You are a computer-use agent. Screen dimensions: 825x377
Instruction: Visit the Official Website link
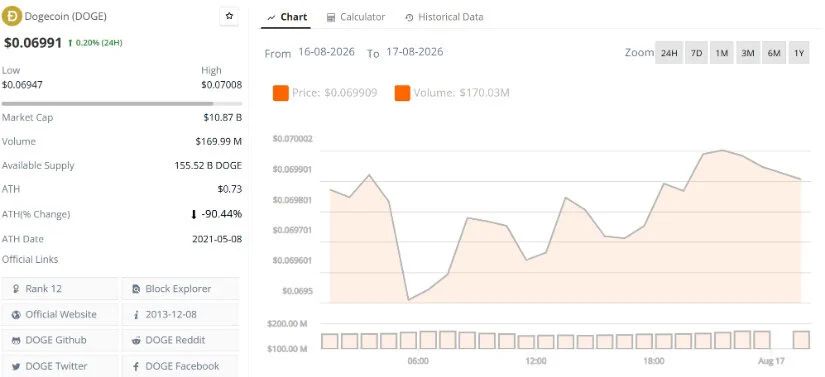coord(60,314)
